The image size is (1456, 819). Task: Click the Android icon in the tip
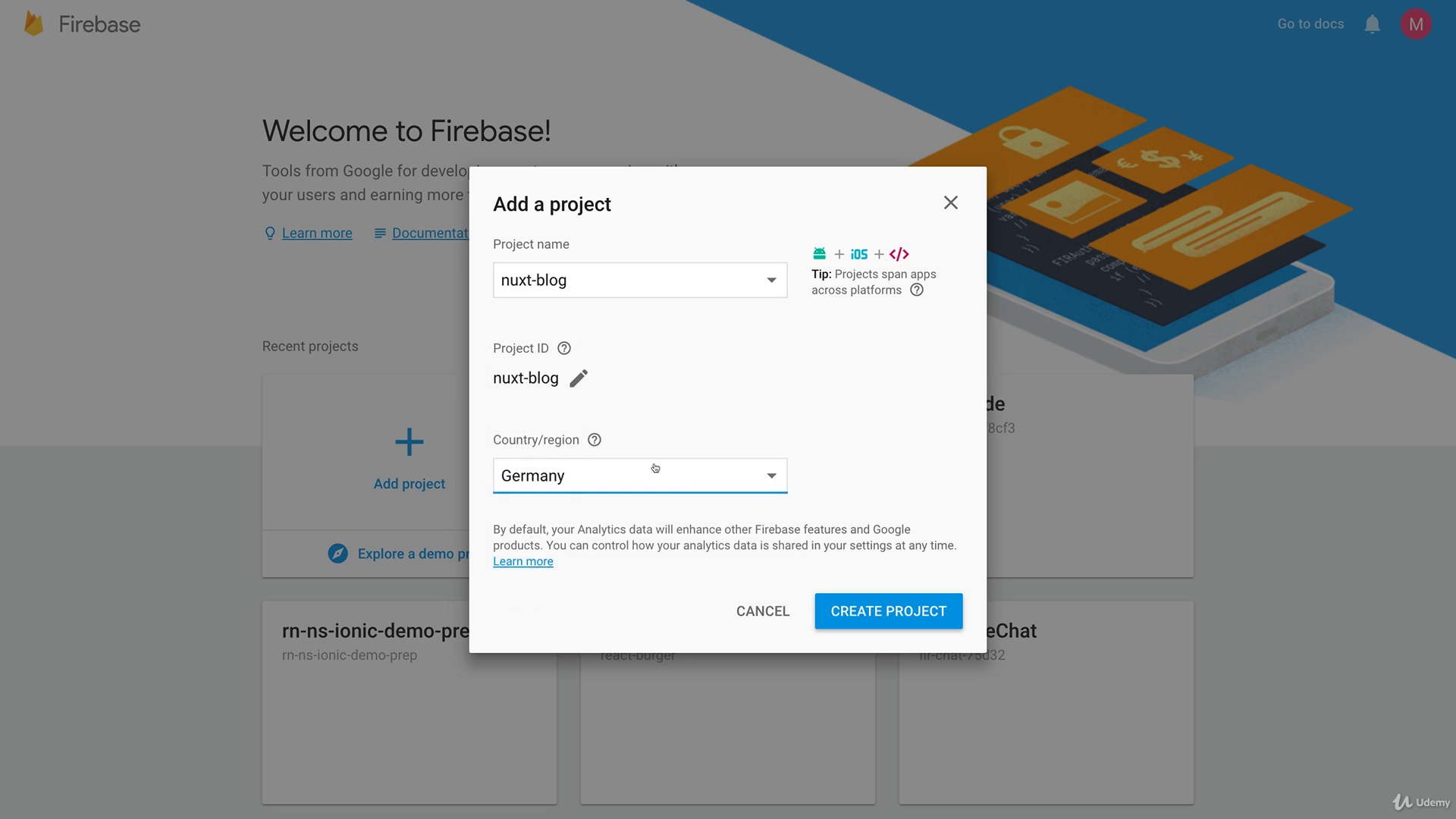point(819,254)
